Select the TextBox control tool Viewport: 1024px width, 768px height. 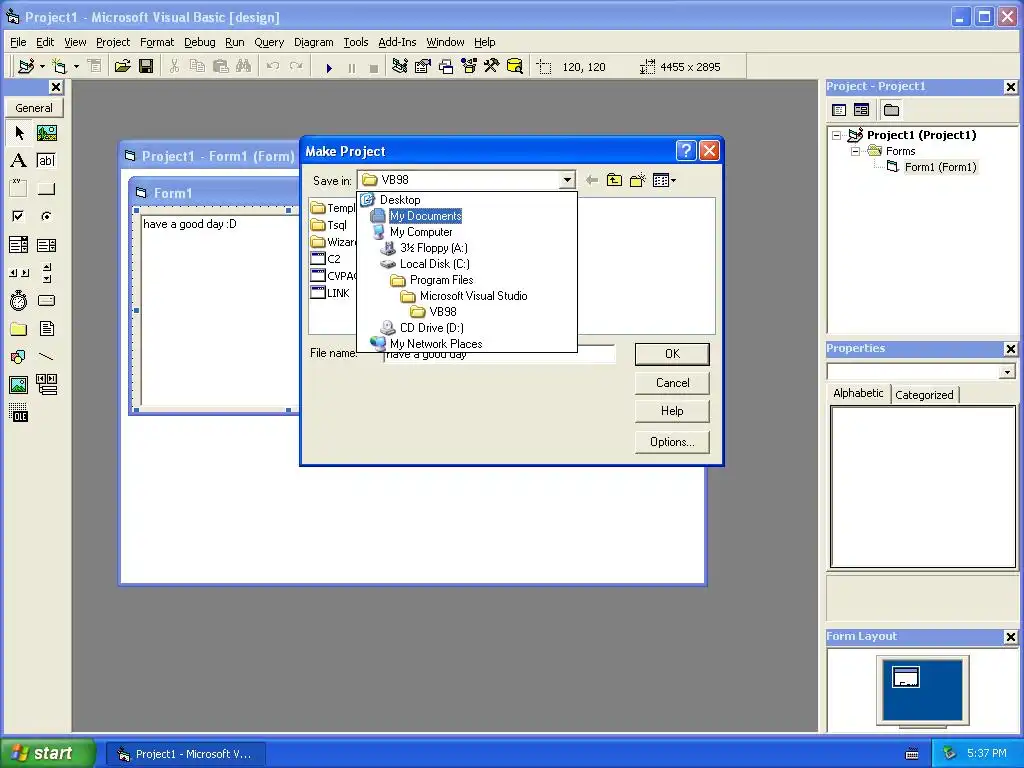click(x=46, y=161)
